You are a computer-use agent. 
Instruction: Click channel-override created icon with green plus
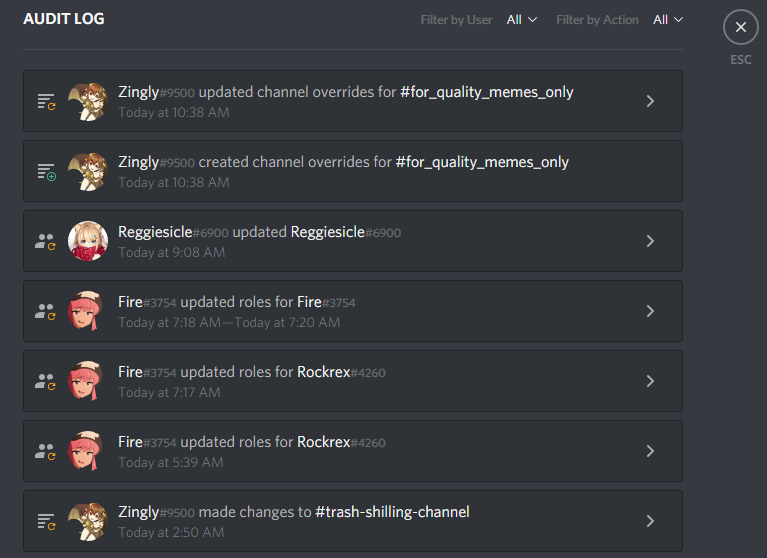coord(46,172)
